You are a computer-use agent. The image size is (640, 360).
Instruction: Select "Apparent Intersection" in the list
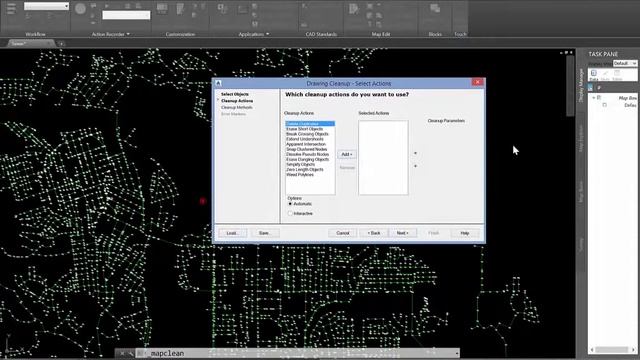[306, 144]
